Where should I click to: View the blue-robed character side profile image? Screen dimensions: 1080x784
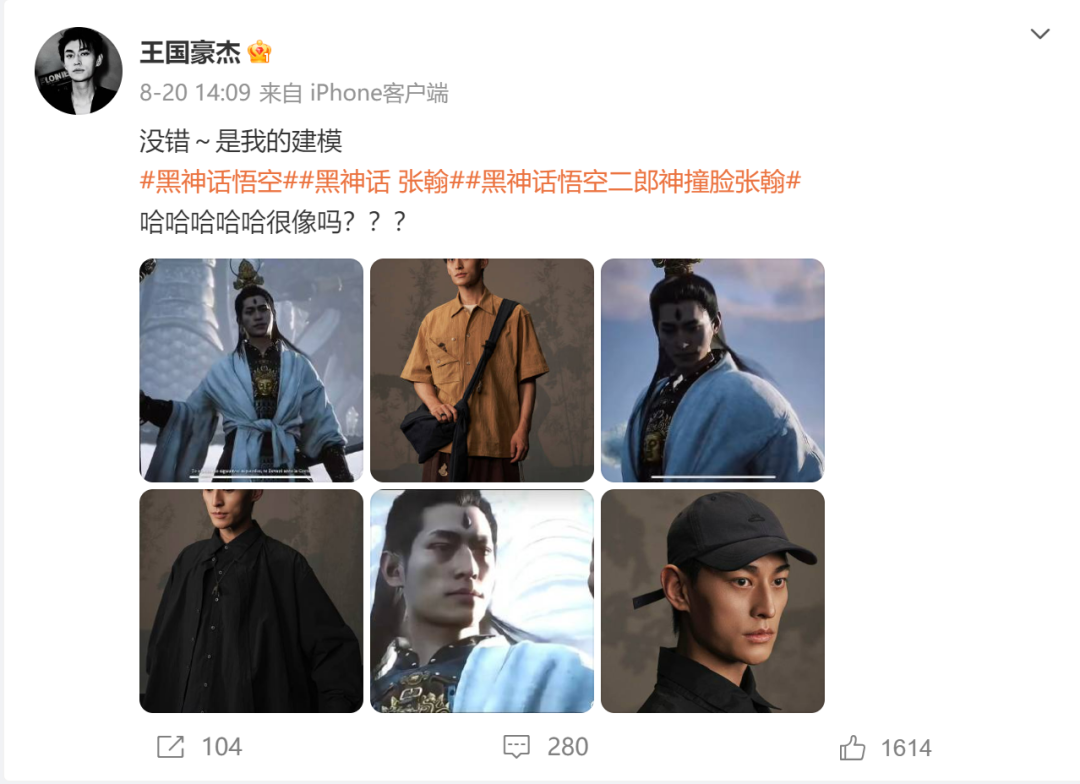[x=713, y=370]
